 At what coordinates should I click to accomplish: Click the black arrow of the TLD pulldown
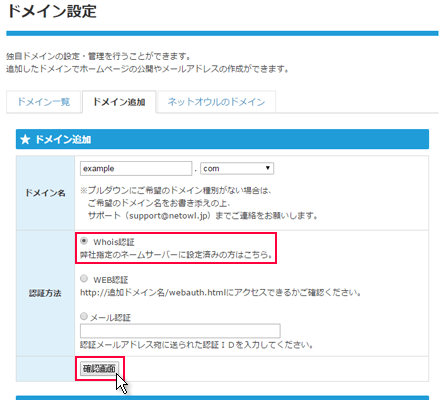coord(267,168)
